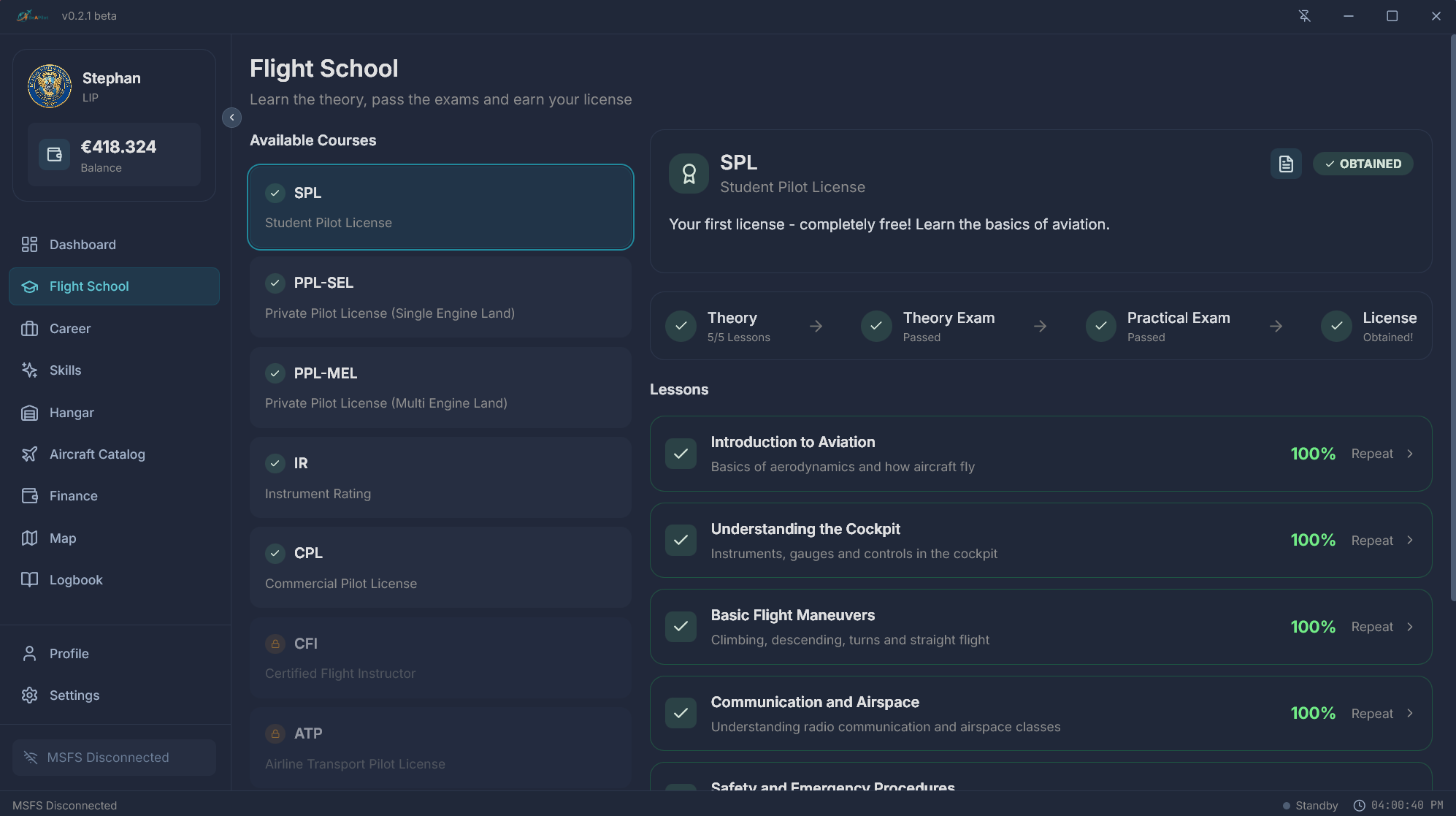Click the Skills sparkle icon
The height and width of the screenshot is (816, 1456).
click(29, 370)
